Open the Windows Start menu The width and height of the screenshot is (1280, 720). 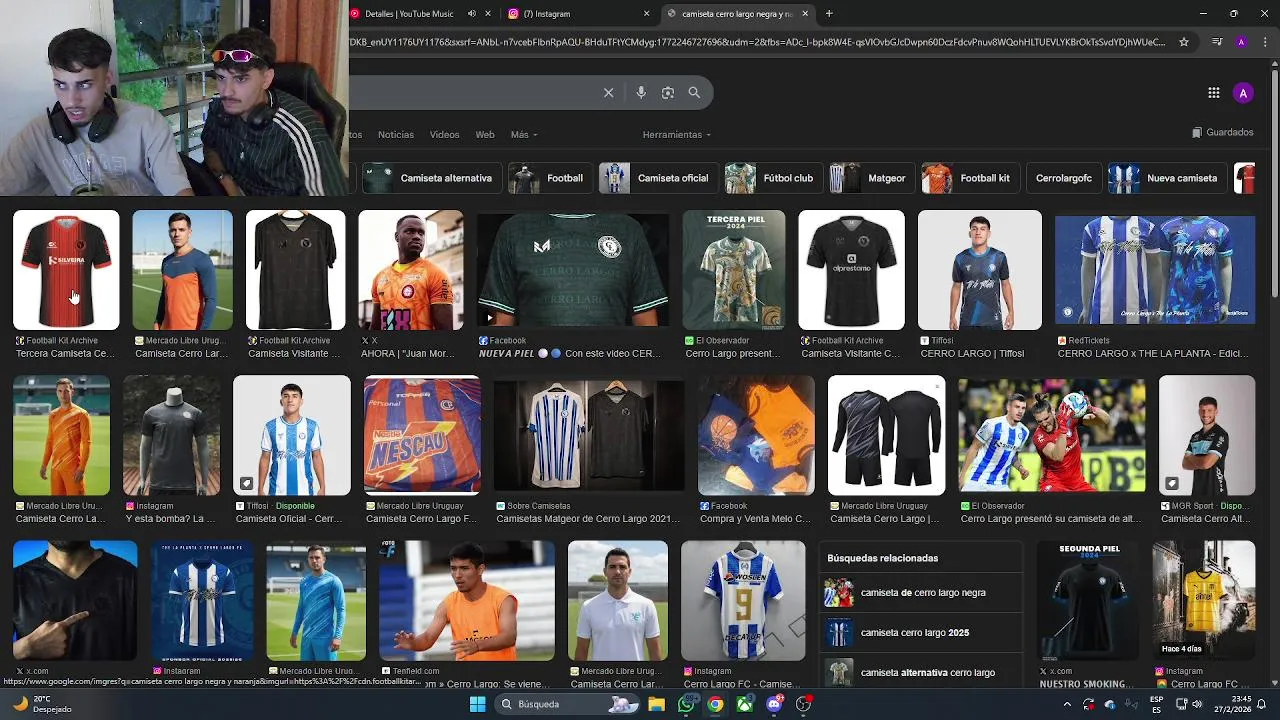478,704
